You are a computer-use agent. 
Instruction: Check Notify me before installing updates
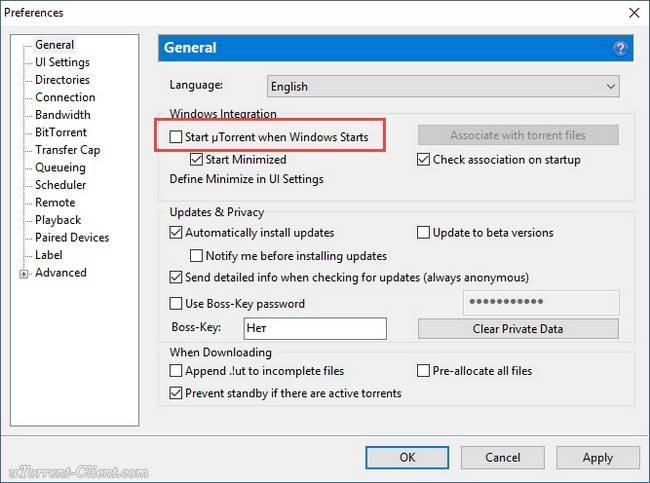(x=196, y=255)
